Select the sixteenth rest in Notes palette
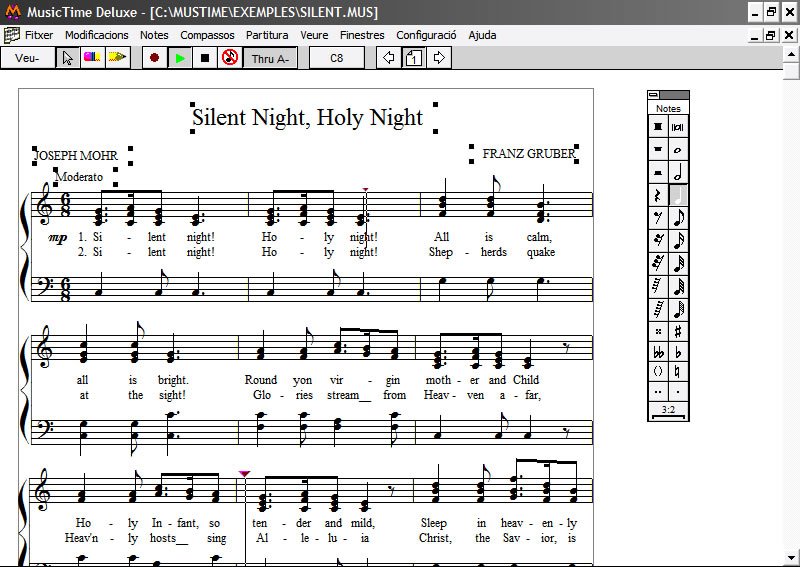 tap(658, 240)
